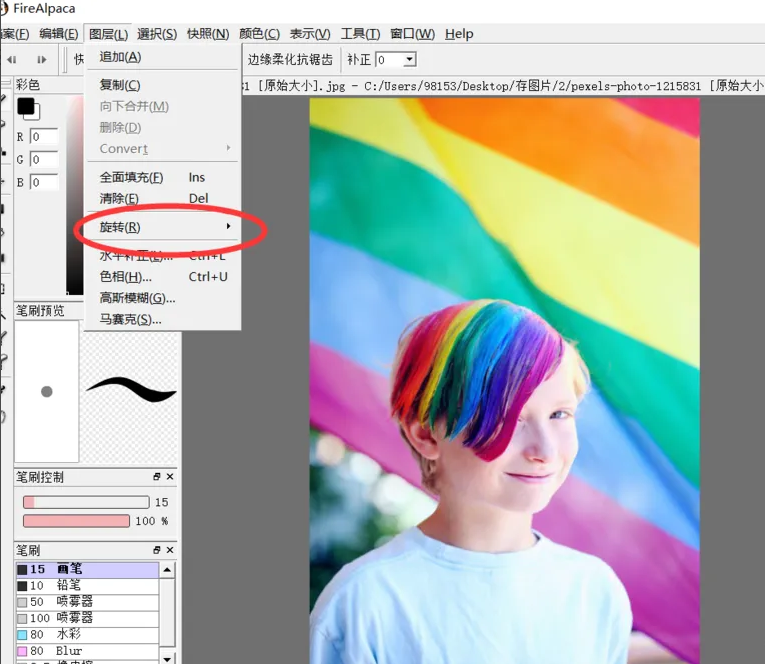
Task: Close the 笔刷 panel
Action: [170, 550]
